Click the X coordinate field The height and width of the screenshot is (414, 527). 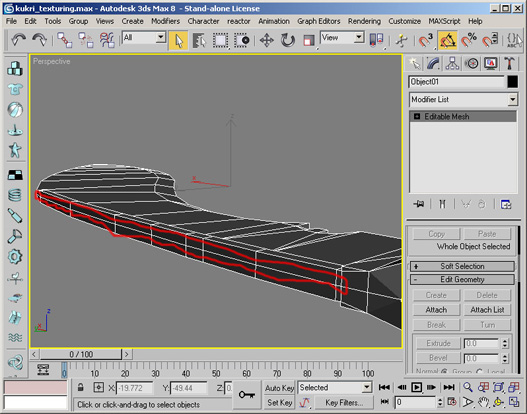click(134, 388)
